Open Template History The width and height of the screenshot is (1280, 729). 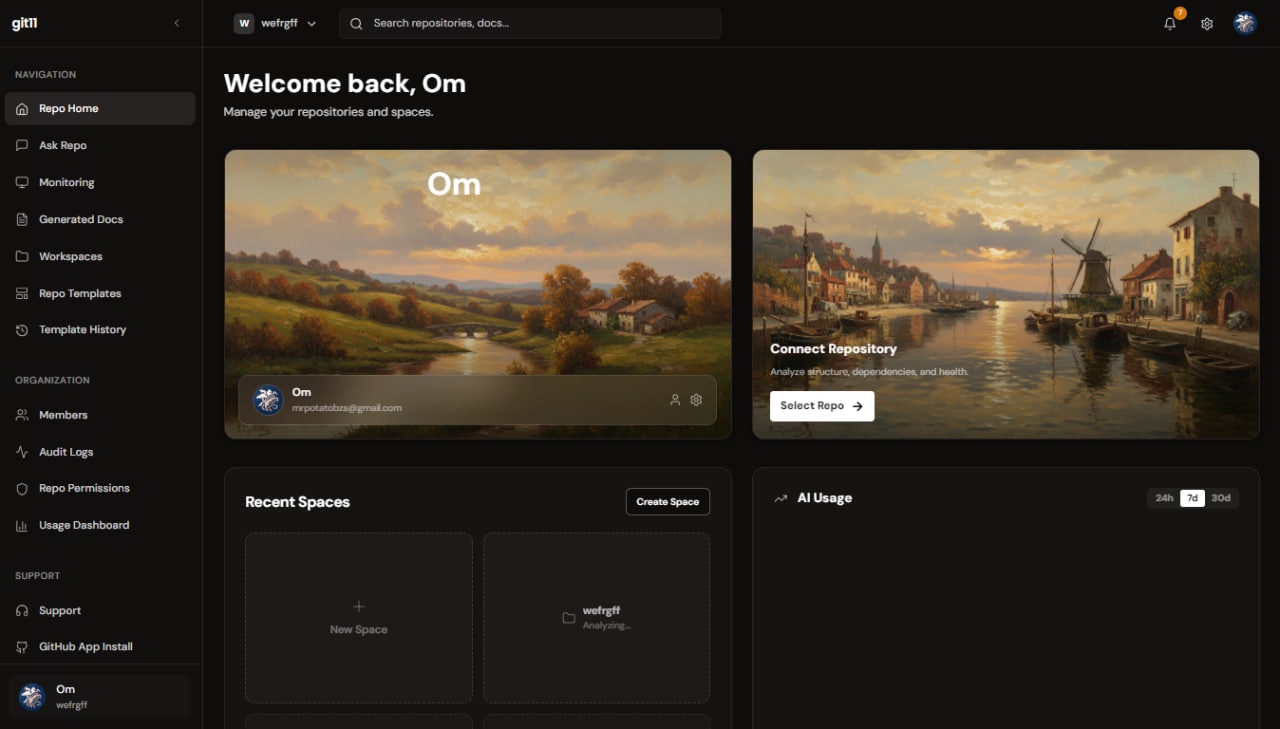81,329
